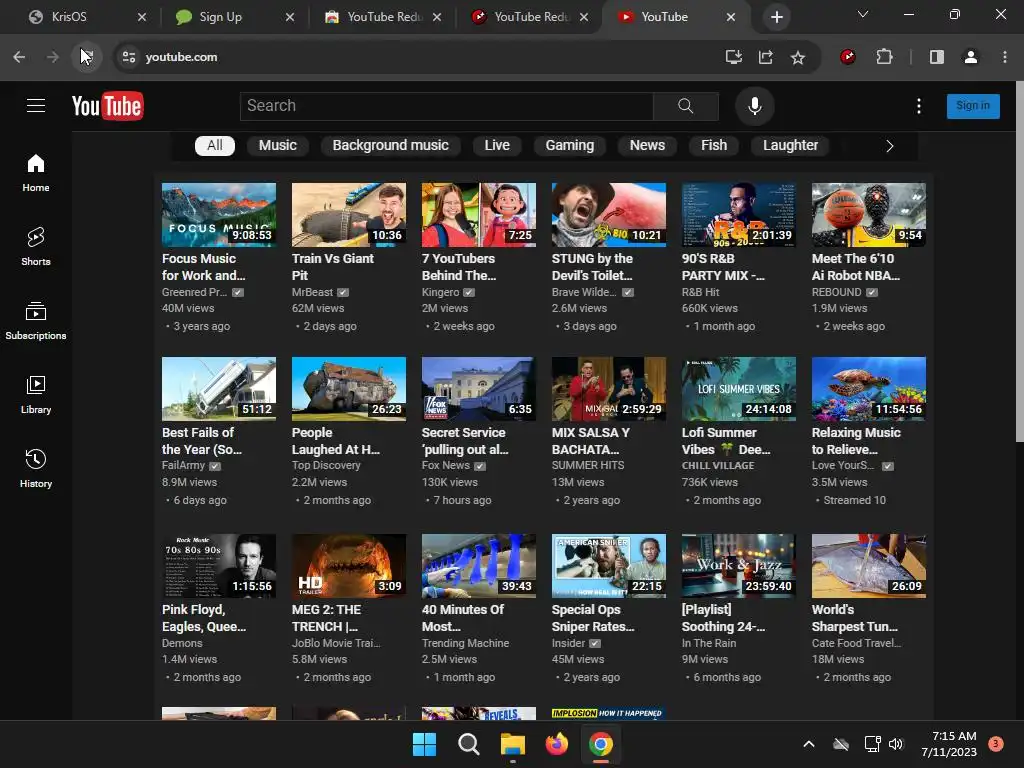Toggle the browser side panel
This screenshot has width=1024, height=768.
coord(936,57)
